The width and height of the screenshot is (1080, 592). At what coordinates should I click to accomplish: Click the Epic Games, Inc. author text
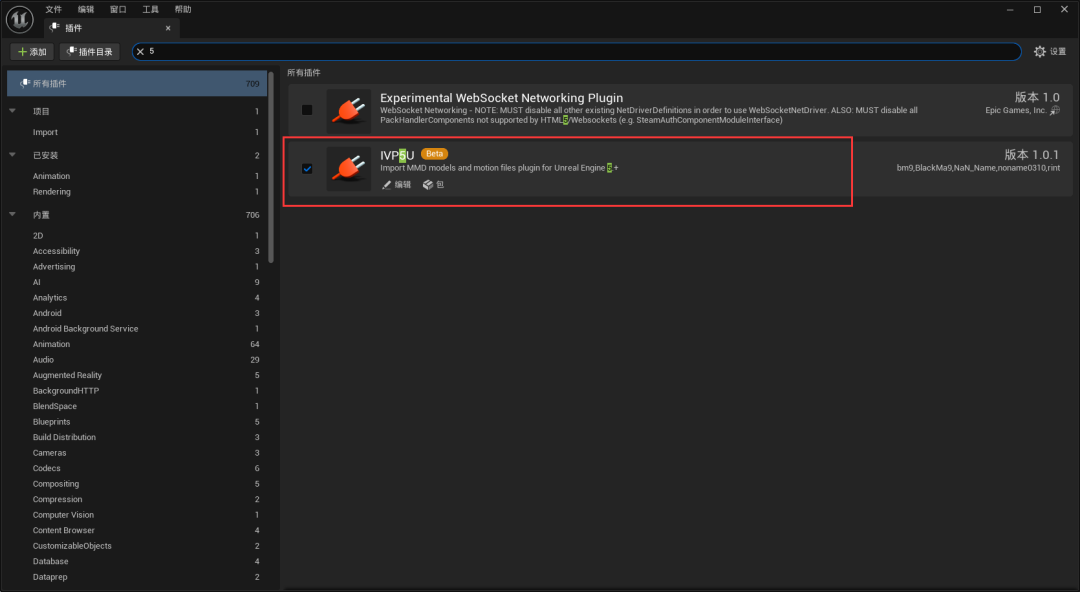click(1016, 110)
